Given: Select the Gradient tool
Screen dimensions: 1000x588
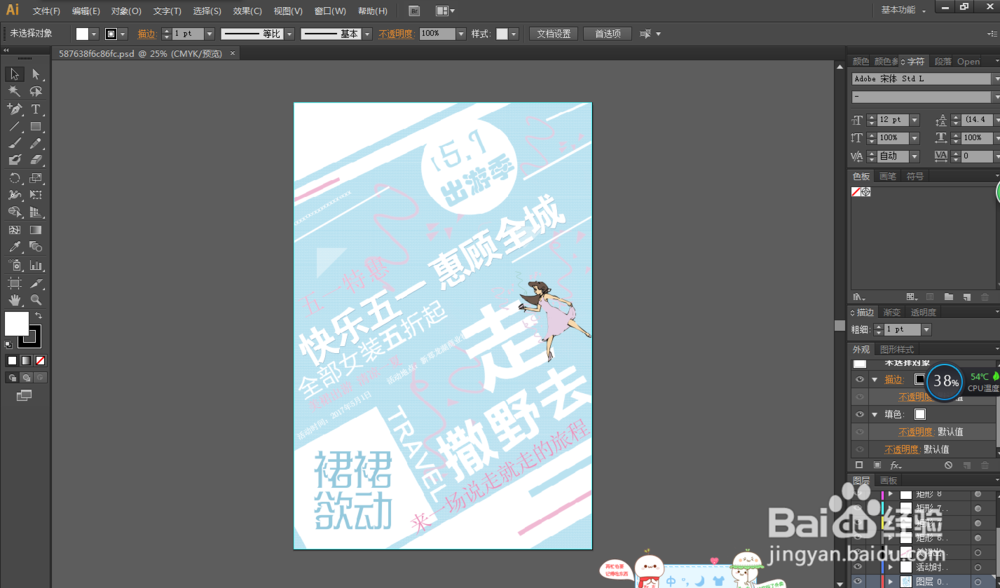Looking at the screenshot, I should coord(36,230).
